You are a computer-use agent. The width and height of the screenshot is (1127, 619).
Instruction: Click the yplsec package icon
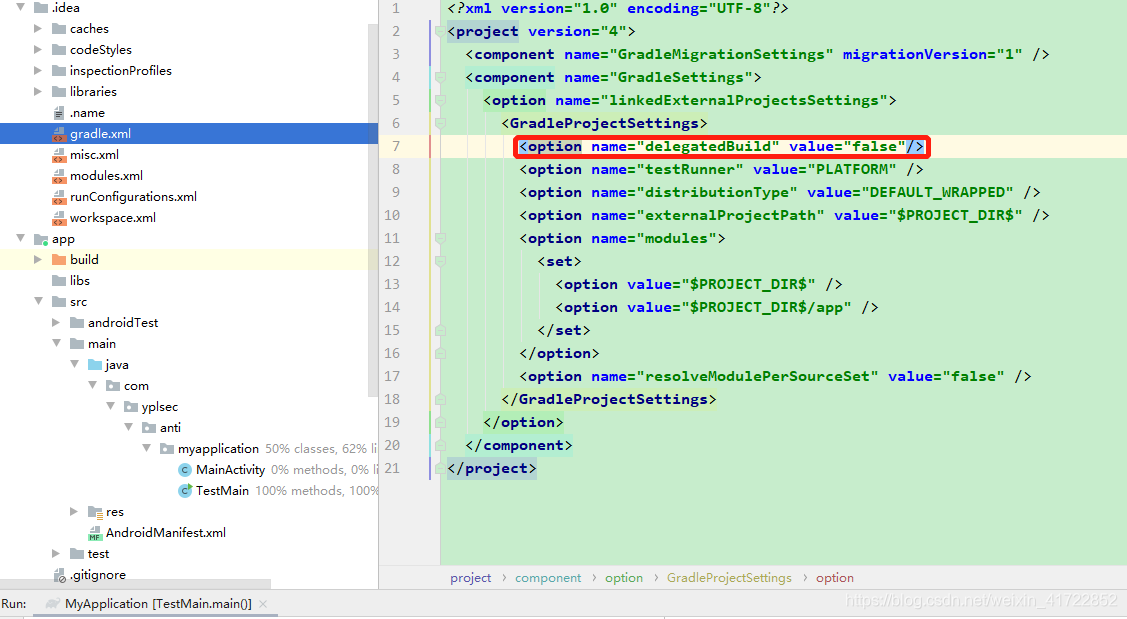pyautogui.click(x=131, y=407)
